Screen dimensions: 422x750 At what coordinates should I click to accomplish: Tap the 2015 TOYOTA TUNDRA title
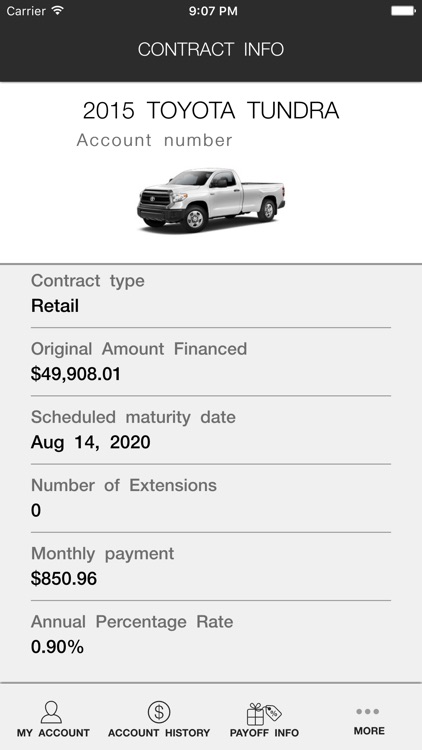pos(211,110)
